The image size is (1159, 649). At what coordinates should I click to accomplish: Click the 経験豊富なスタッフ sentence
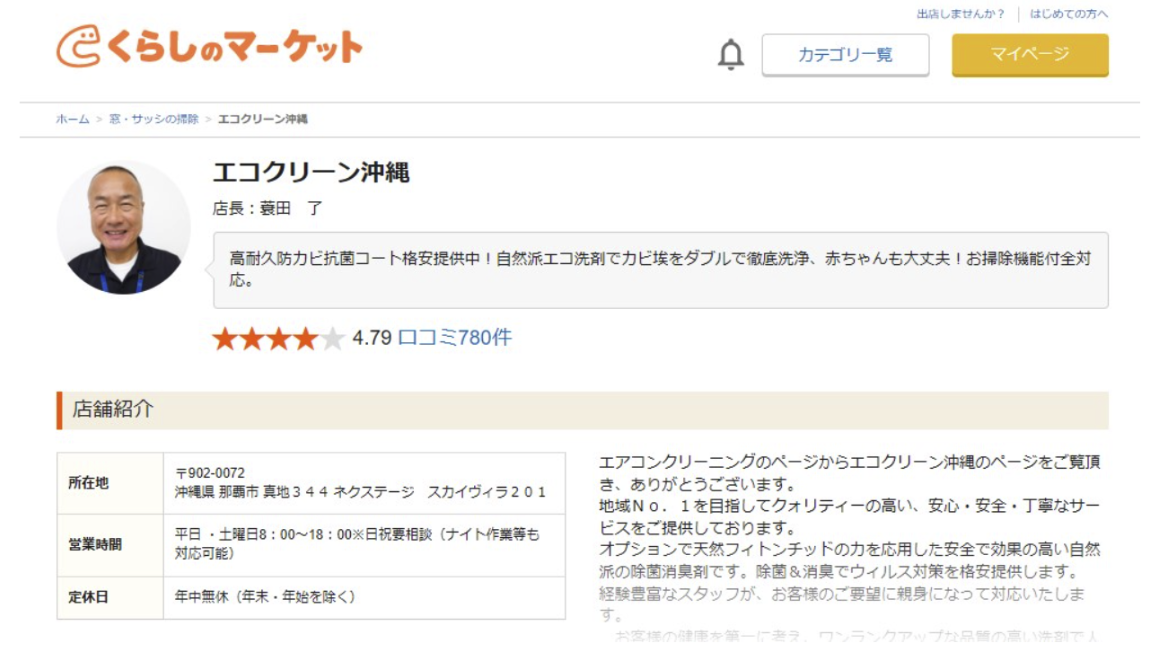(843, 604)
